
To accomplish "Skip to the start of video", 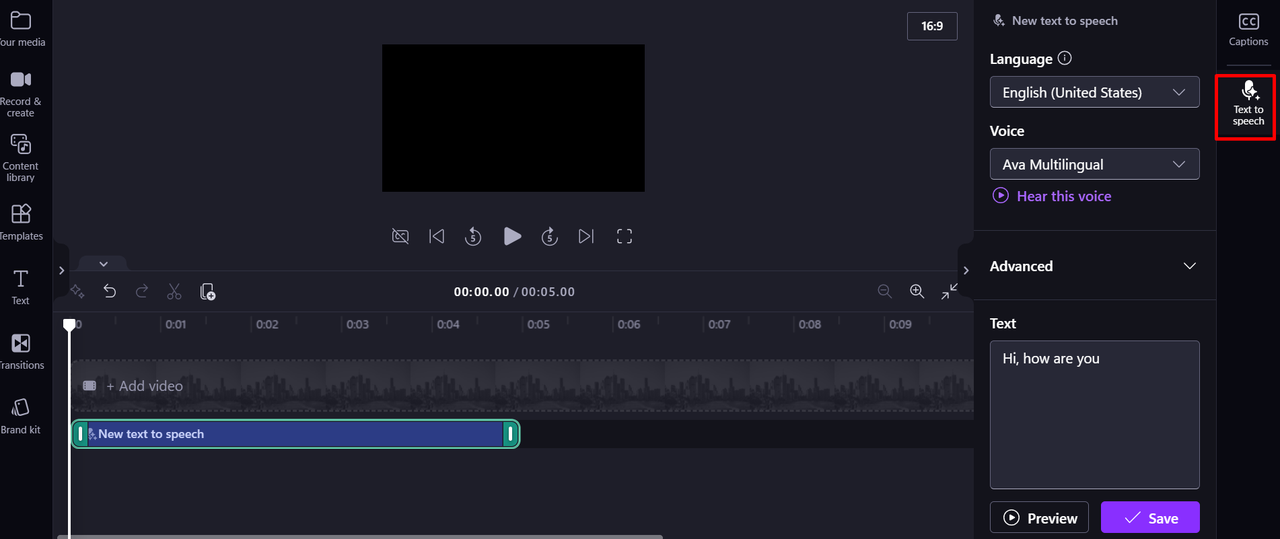I will 437,236.
